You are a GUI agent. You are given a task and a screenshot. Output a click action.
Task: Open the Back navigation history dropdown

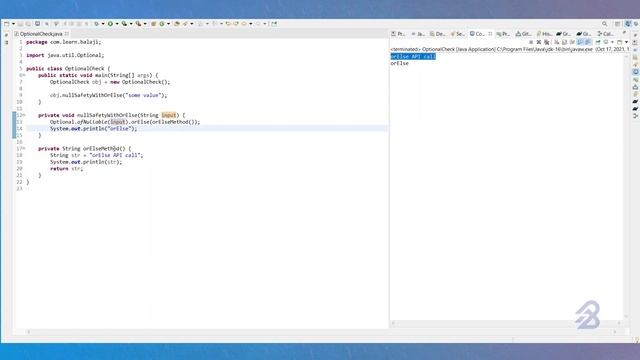[x=251, y=24]
